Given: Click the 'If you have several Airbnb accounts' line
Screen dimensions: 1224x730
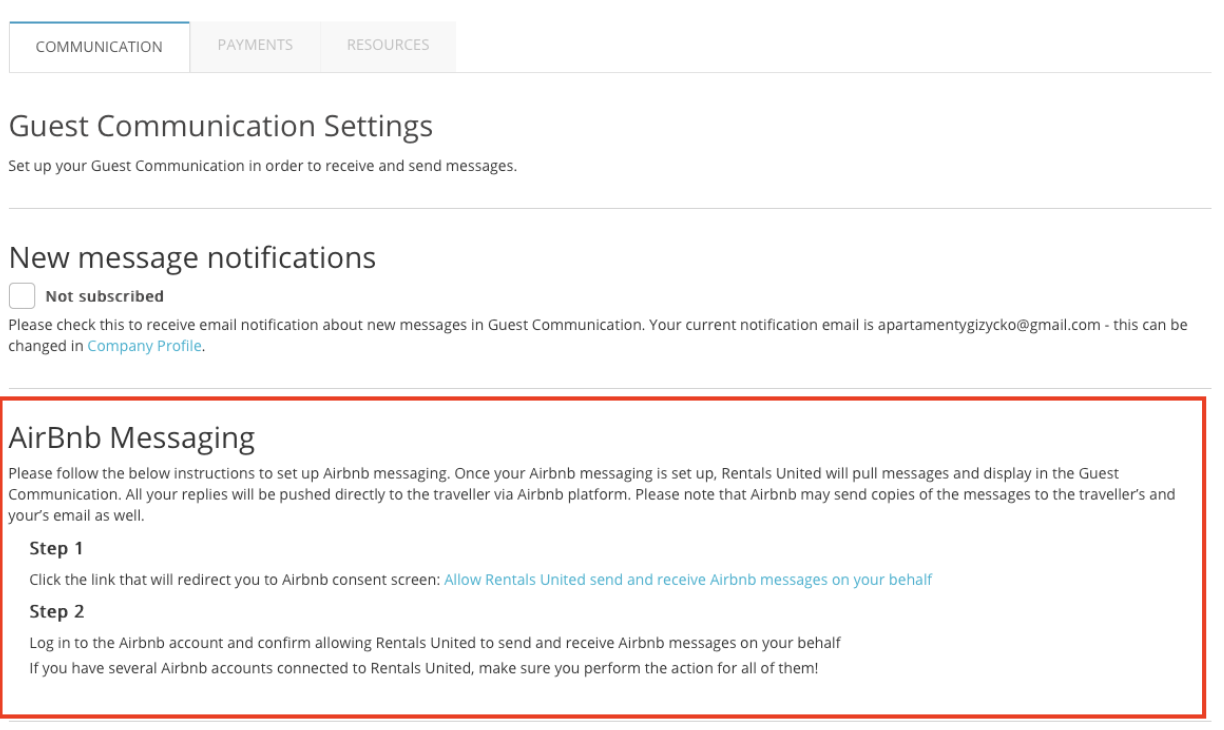Looking at the screenshot, I should point(424,666).
